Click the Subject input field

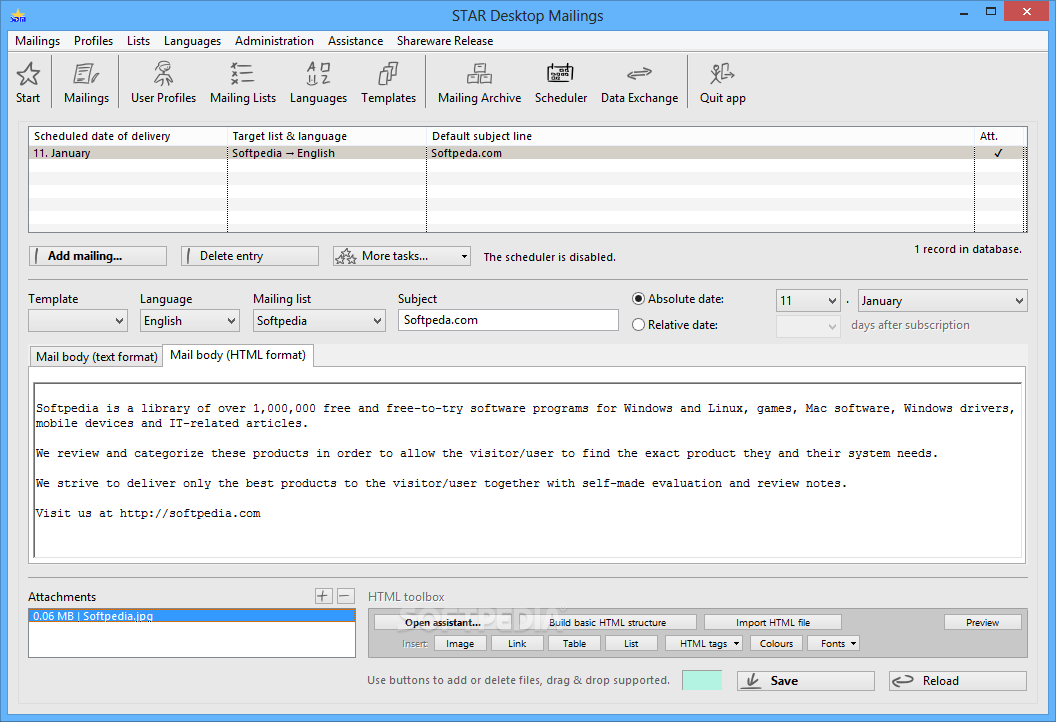508,320
